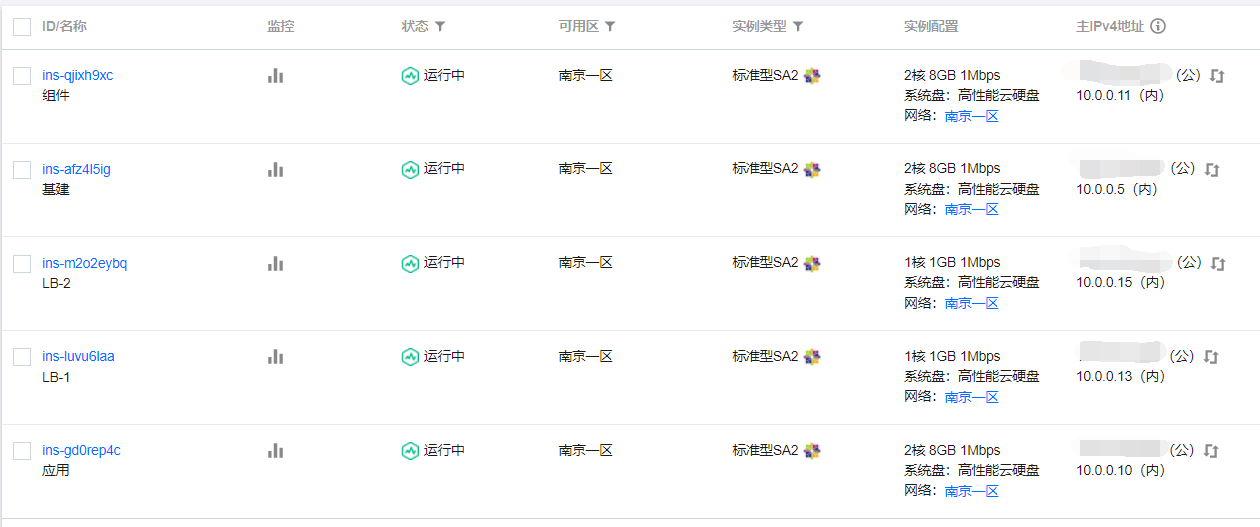This screenshot has height=527, width=1260.
Task: Click the running status icon for ins-luvu6laa
Action: [410, 357]
